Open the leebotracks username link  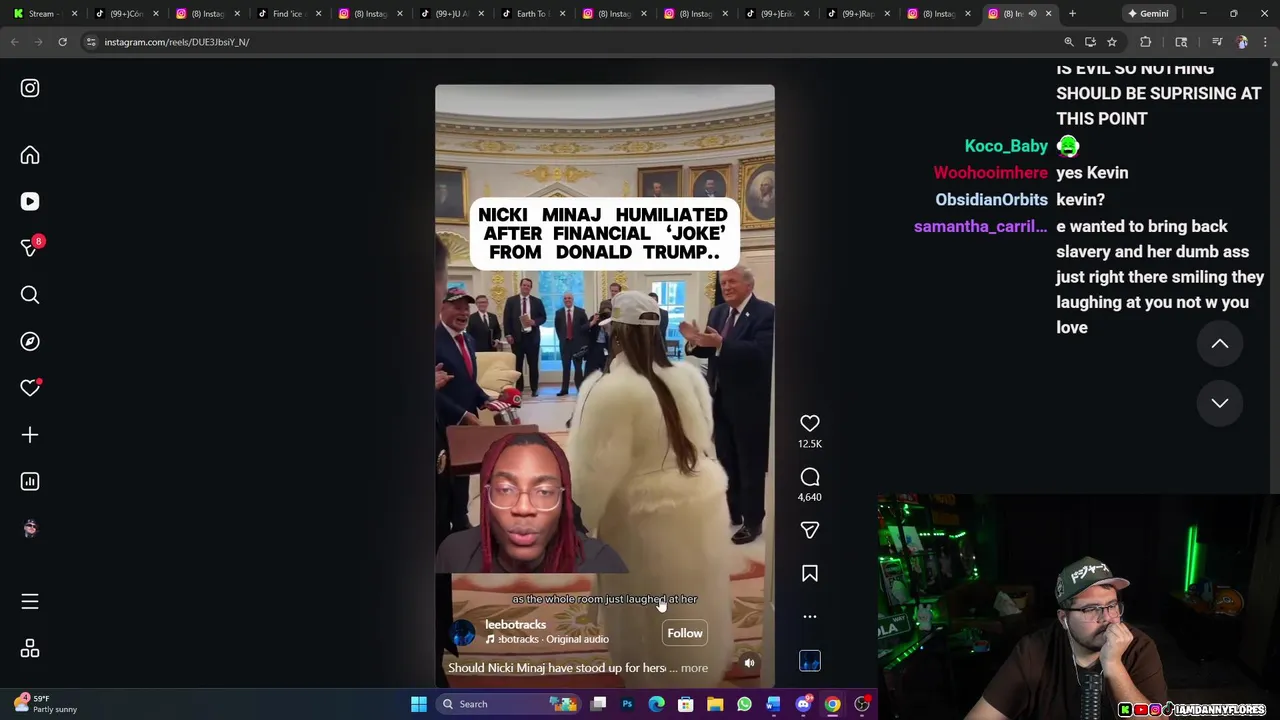click(515, 624)
